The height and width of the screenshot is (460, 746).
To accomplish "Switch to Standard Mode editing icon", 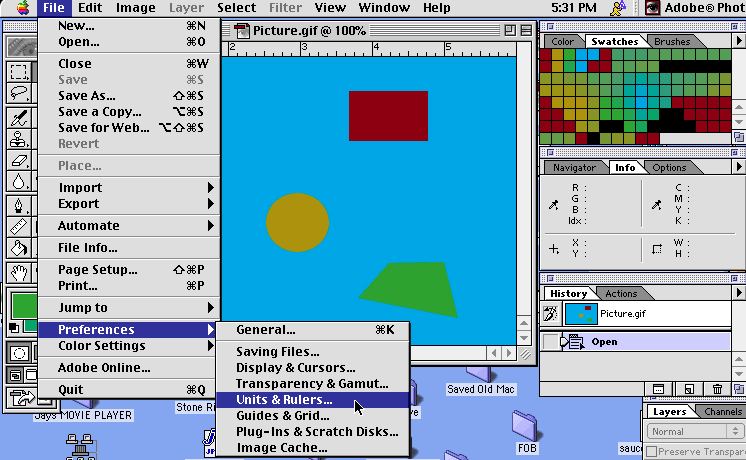I will [19, 353].
